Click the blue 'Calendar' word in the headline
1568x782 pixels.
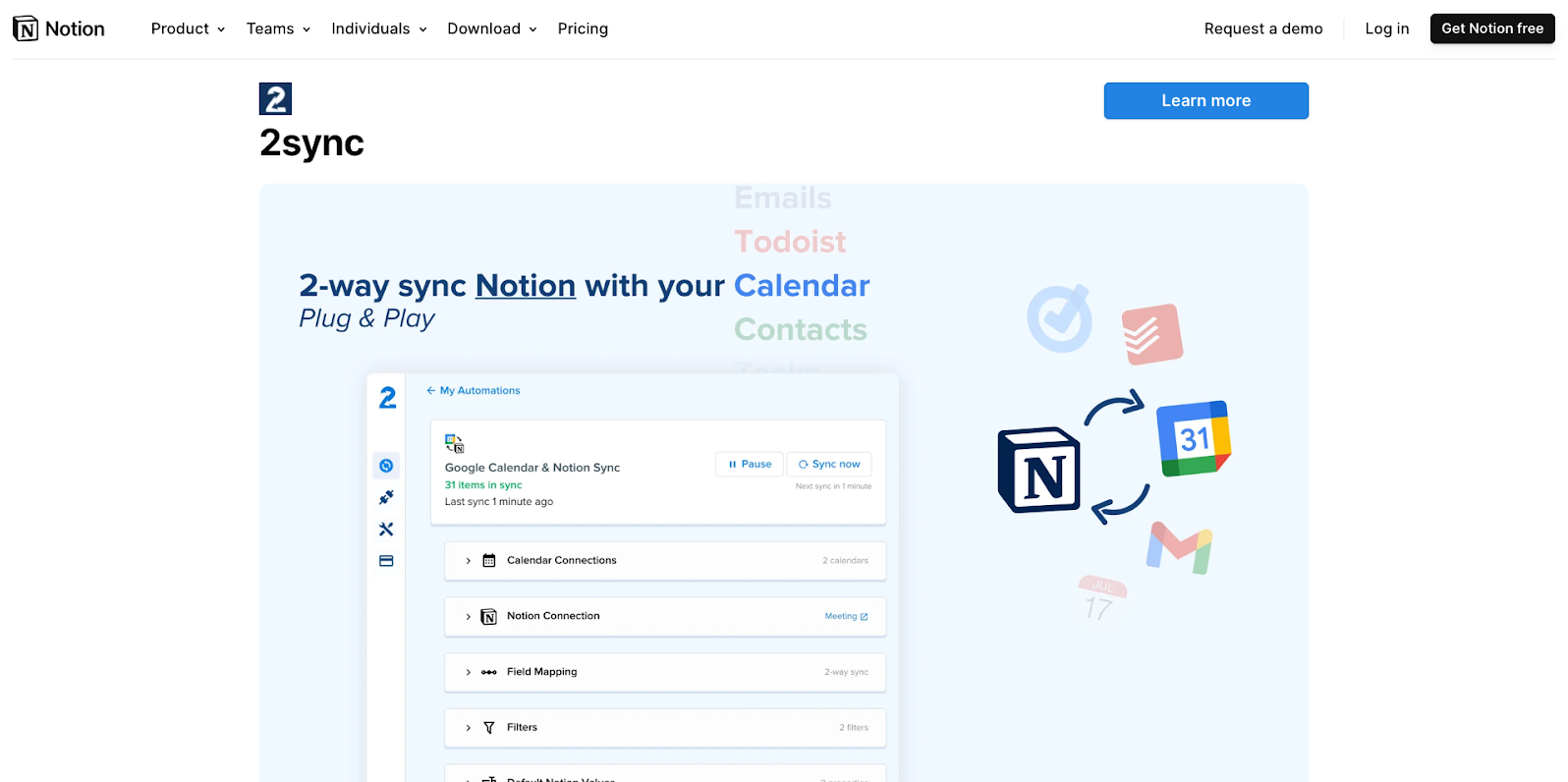(802, 286)
